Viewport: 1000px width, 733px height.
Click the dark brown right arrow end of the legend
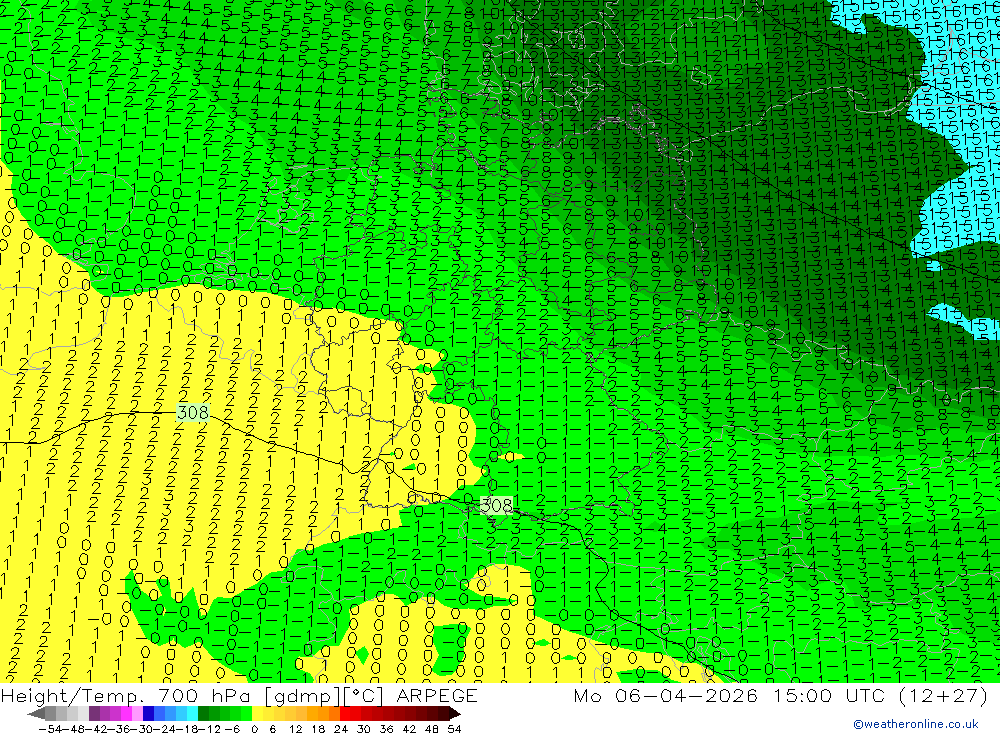tap(455, 713)
